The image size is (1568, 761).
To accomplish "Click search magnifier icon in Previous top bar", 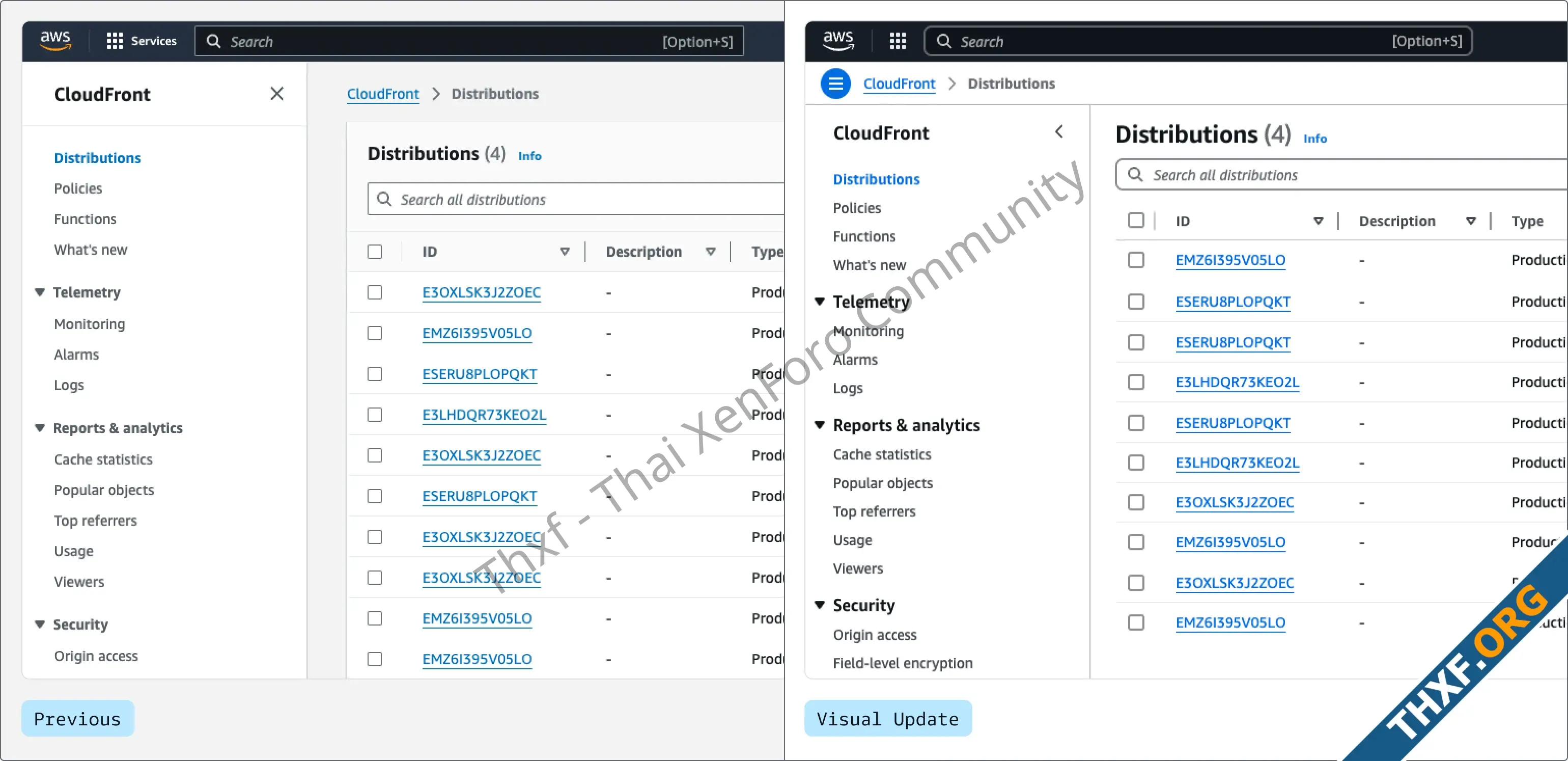I will (213, 41).
